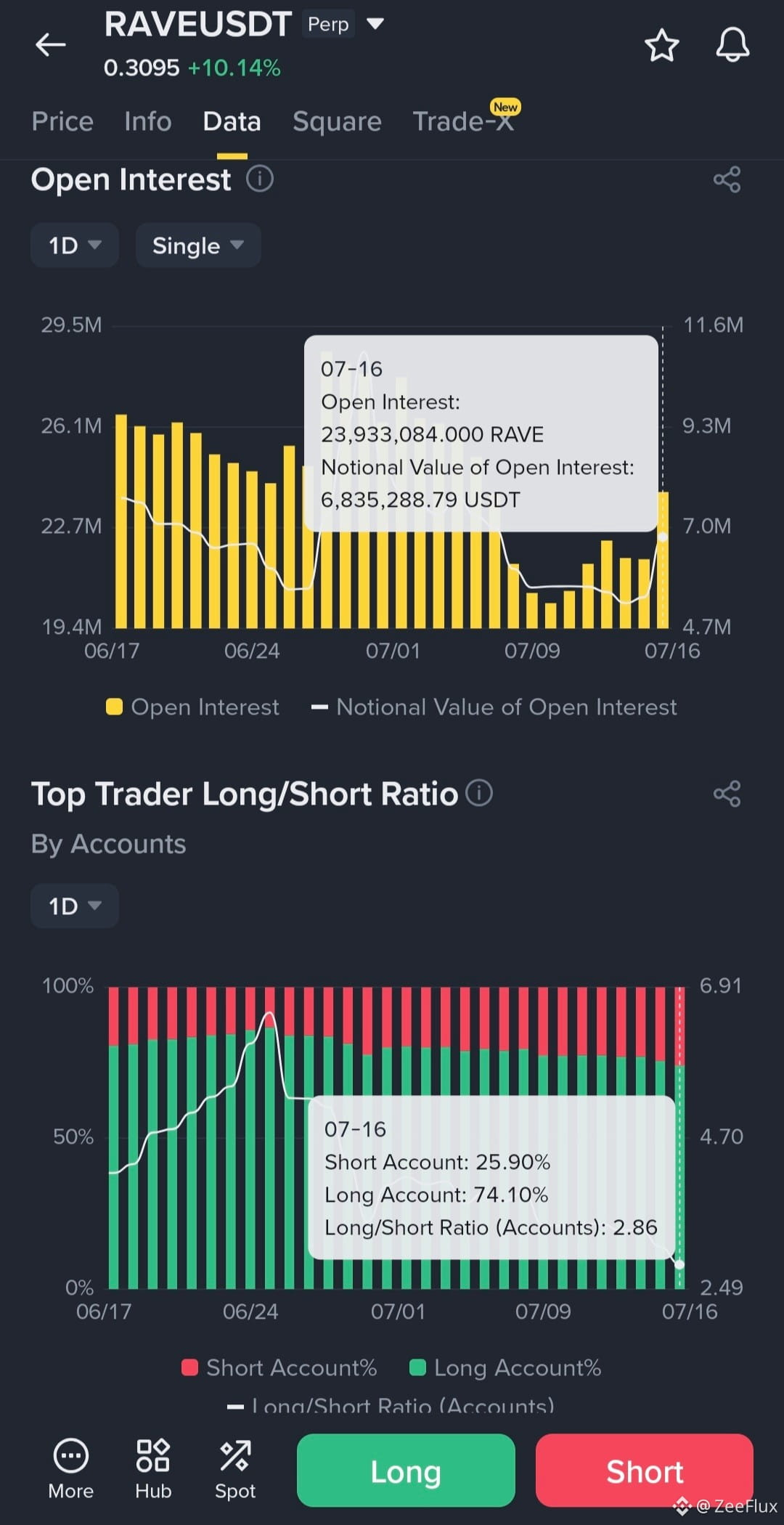
Task: Toggle the Short Account% legend series
Action: tap(279, 1367)
